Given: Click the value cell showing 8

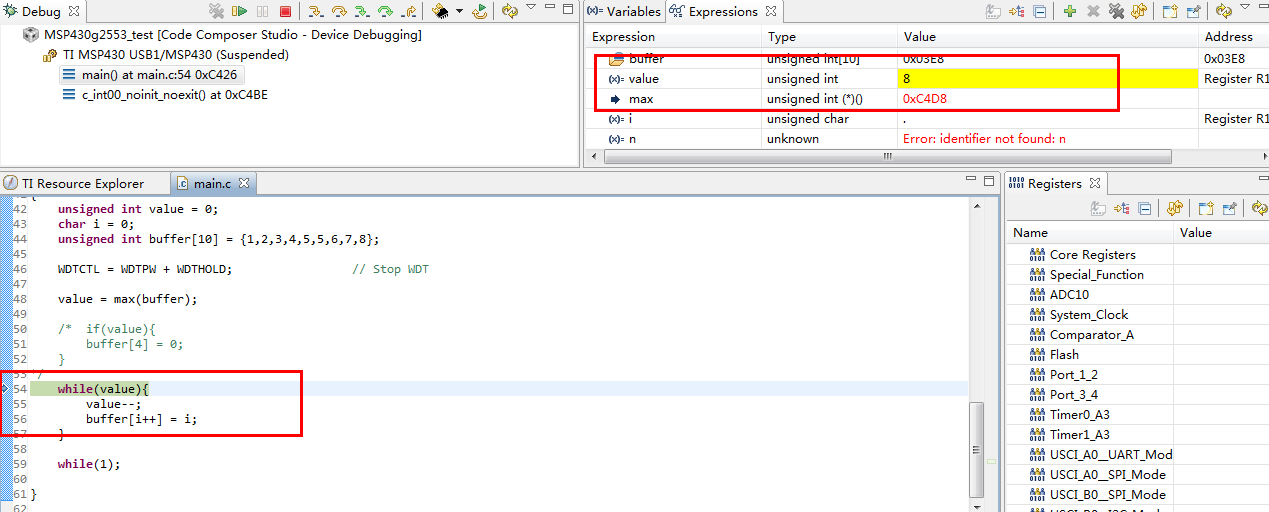Looking at the screenshot, I should pos(1047,78).
